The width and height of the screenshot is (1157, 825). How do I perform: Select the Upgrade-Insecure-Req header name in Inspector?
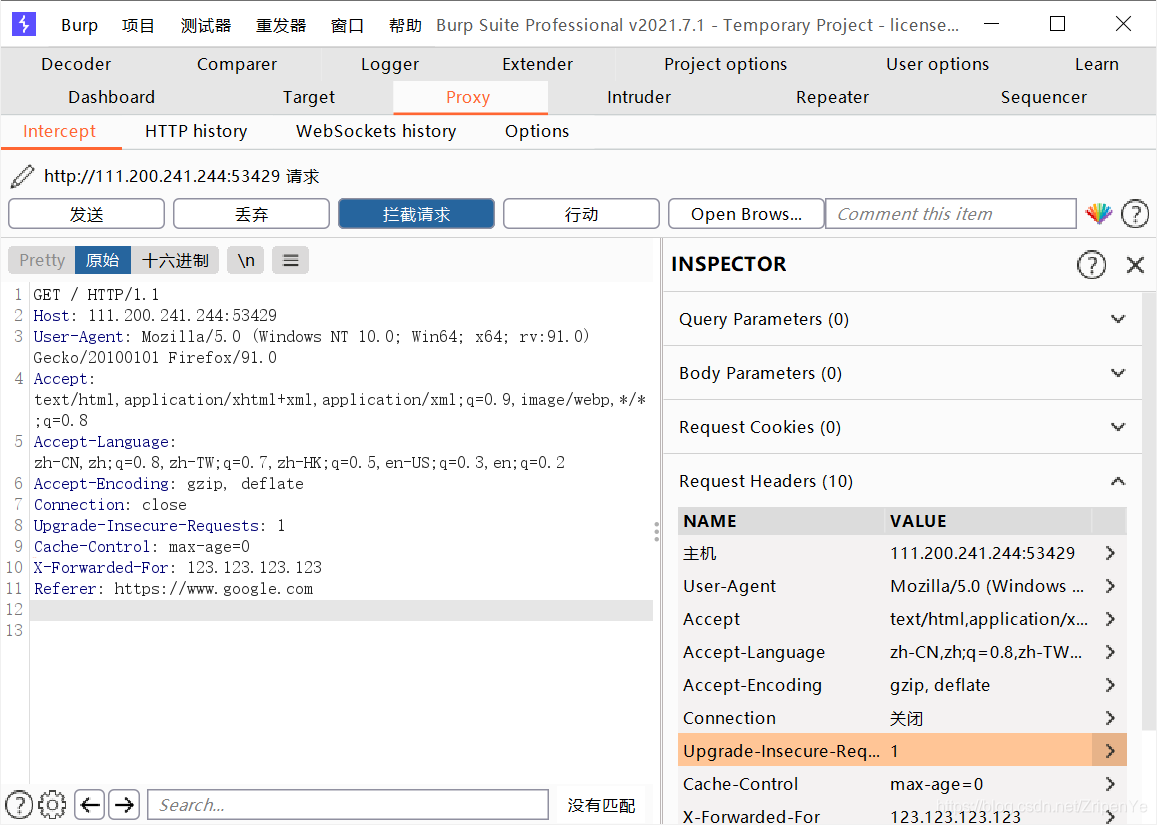781,751
